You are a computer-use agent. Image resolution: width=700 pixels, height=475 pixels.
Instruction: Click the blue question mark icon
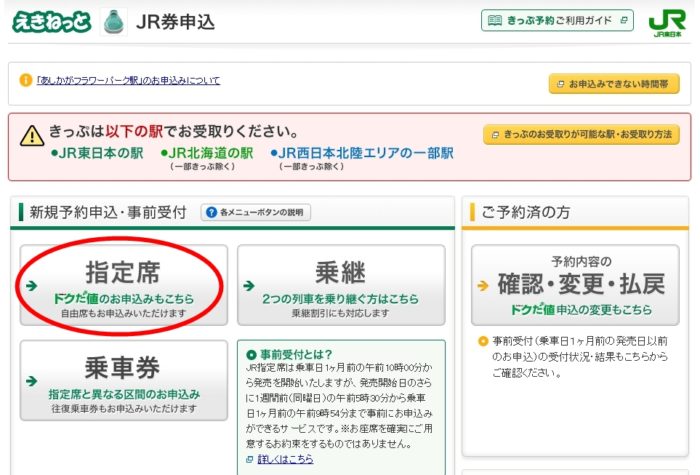(x=212, y=212)
